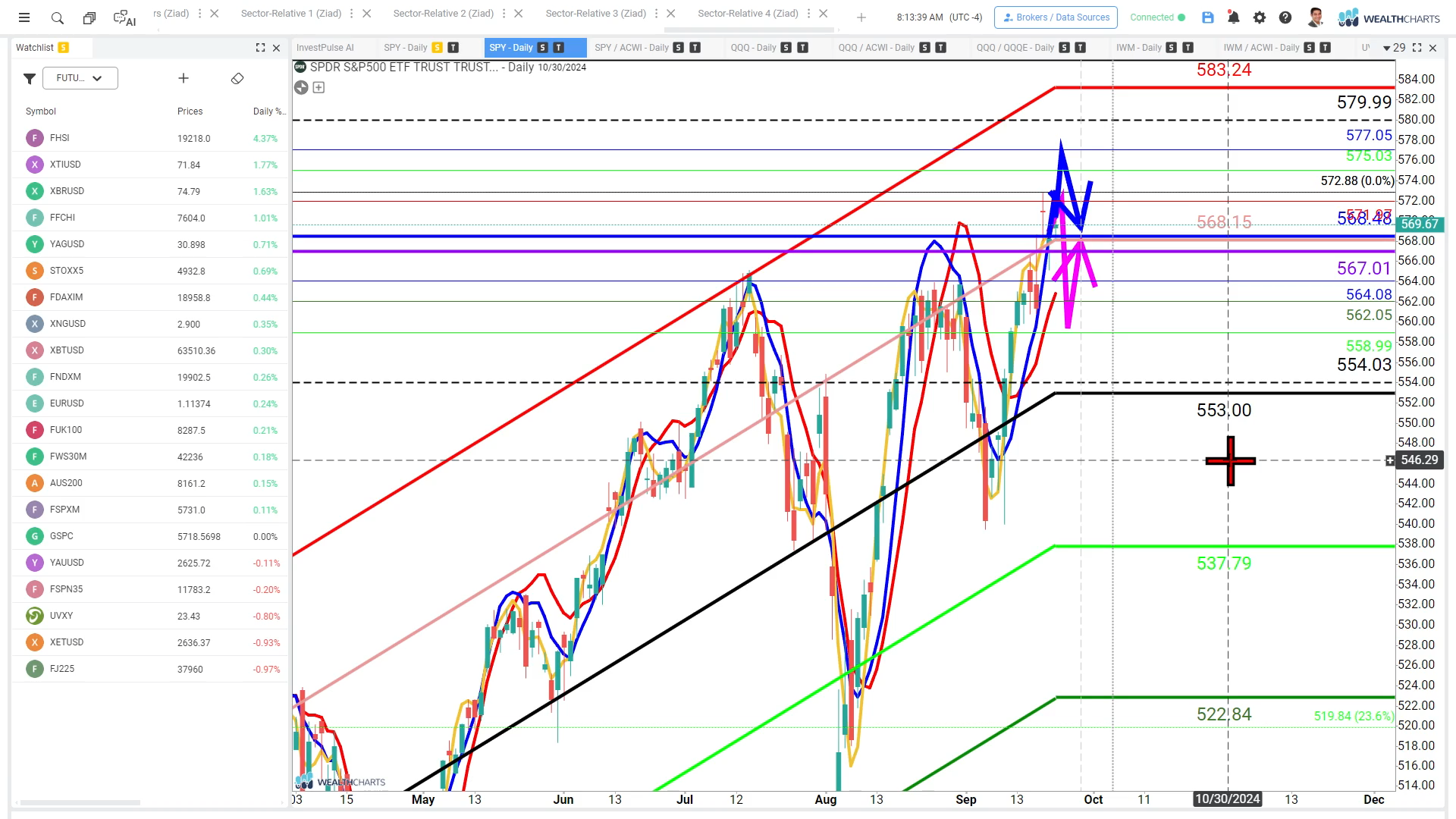Open the AI chat assistant icon
The image size is (1456, 819).
(124, 17)
